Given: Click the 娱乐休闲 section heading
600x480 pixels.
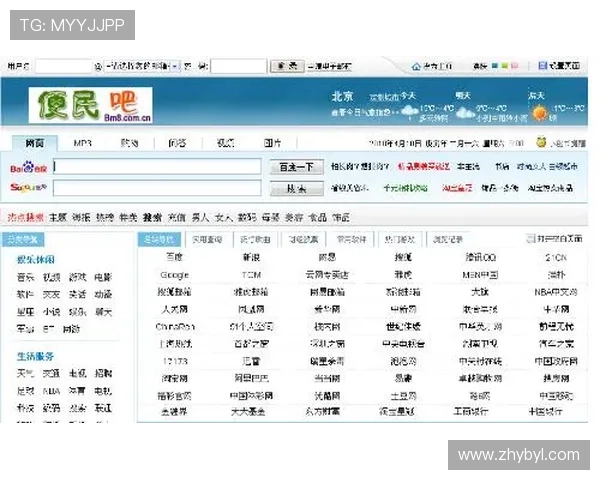Looking at the screenshot, I should 35,260.
